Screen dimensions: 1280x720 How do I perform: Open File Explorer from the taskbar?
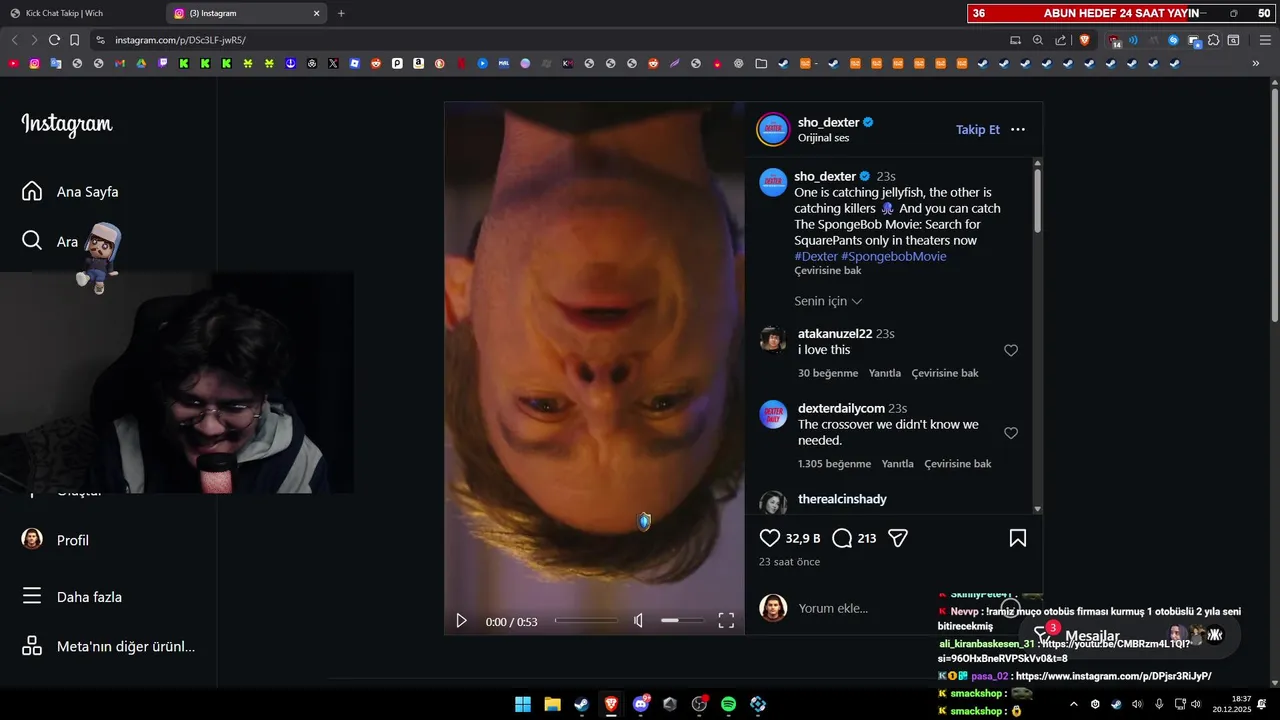point(552,704)
